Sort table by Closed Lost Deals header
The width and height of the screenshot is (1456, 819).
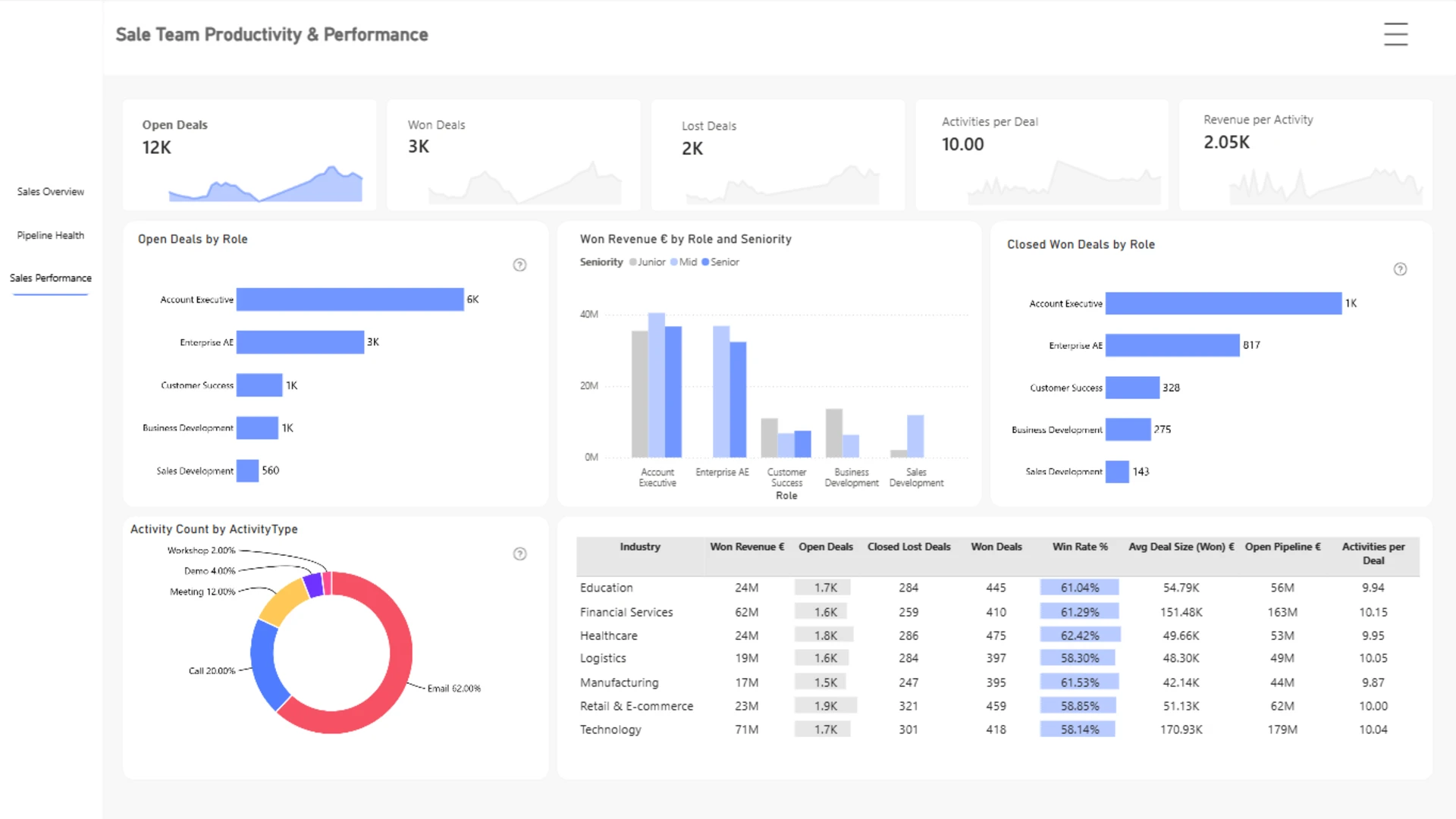point(909,547)
